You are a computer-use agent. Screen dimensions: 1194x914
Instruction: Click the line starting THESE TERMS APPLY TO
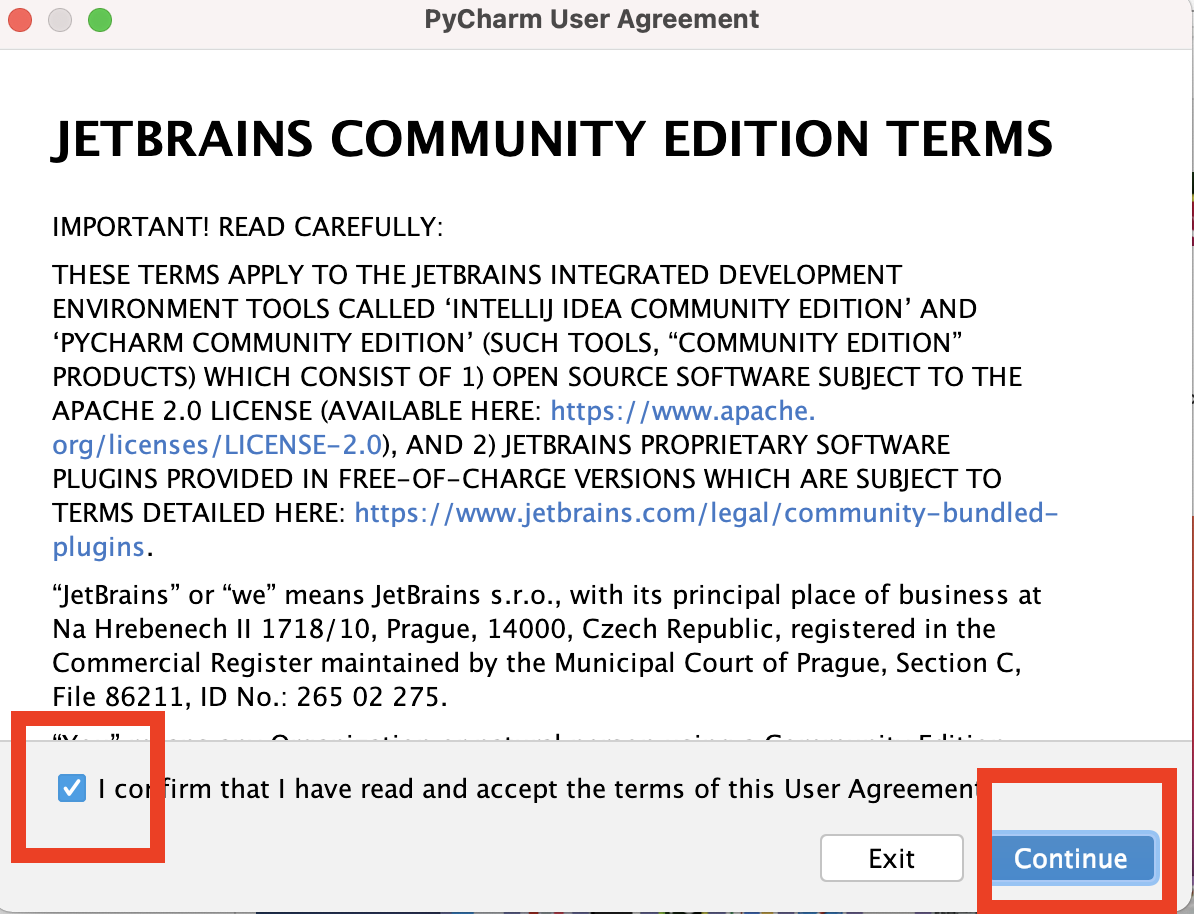point(477,274)
